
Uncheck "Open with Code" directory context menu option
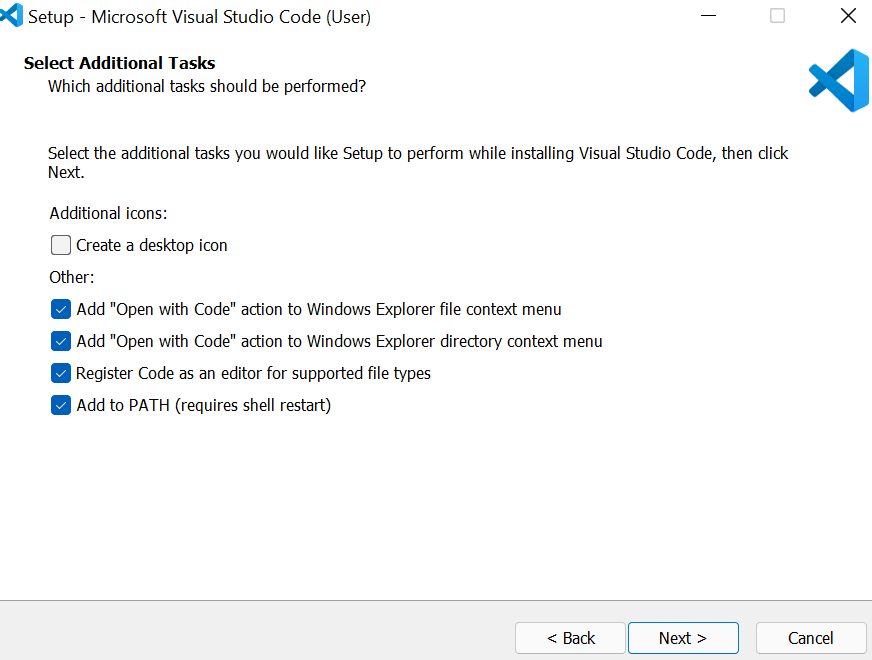[61, 341]
